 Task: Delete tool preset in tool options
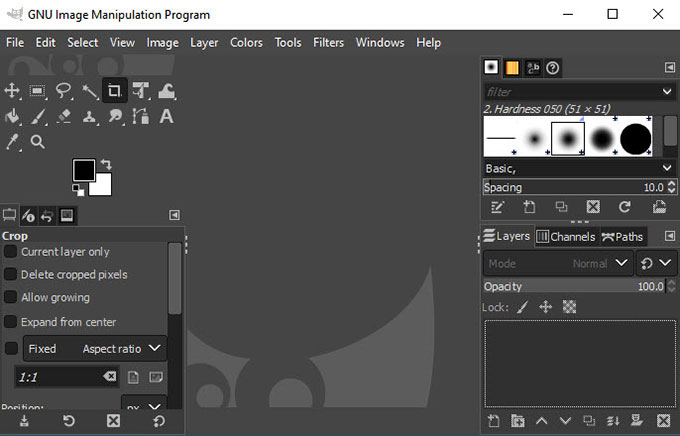tap(114, 421)
